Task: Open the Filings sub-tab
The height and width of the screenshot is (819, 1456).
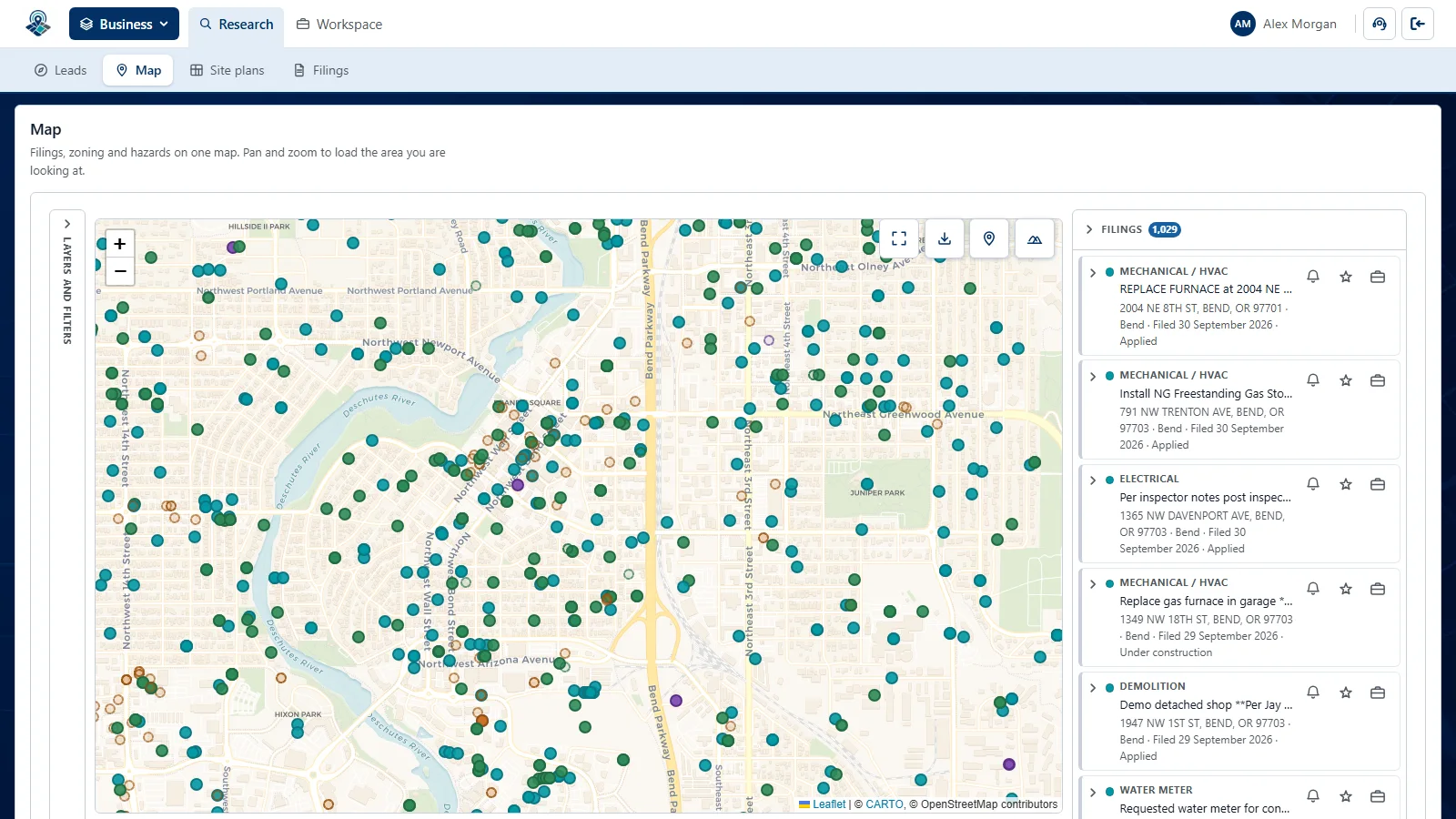Action: pyautogui.click(x=321, y=70)
